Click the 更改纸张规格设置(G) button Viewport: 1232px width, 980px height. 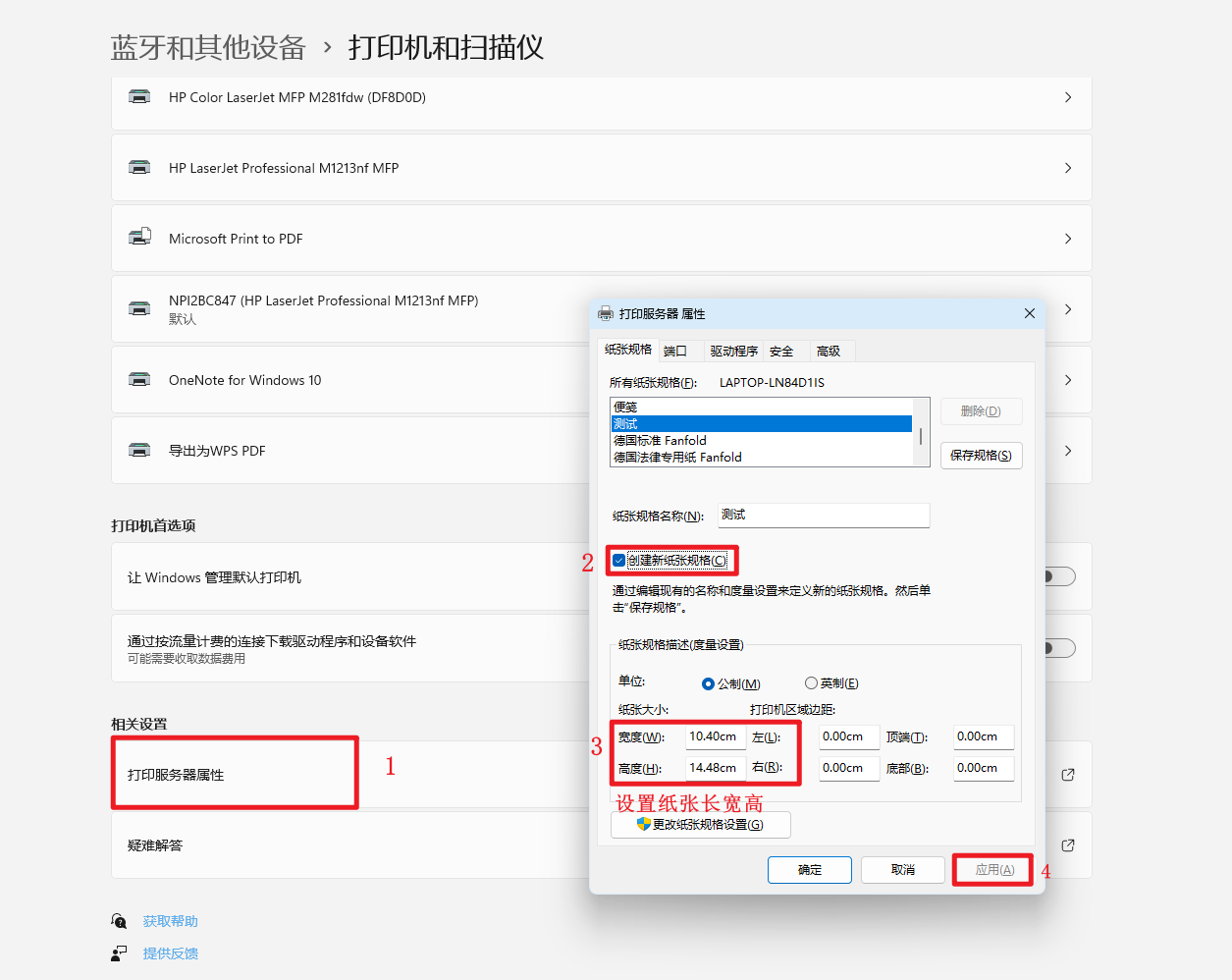[701, 825]
